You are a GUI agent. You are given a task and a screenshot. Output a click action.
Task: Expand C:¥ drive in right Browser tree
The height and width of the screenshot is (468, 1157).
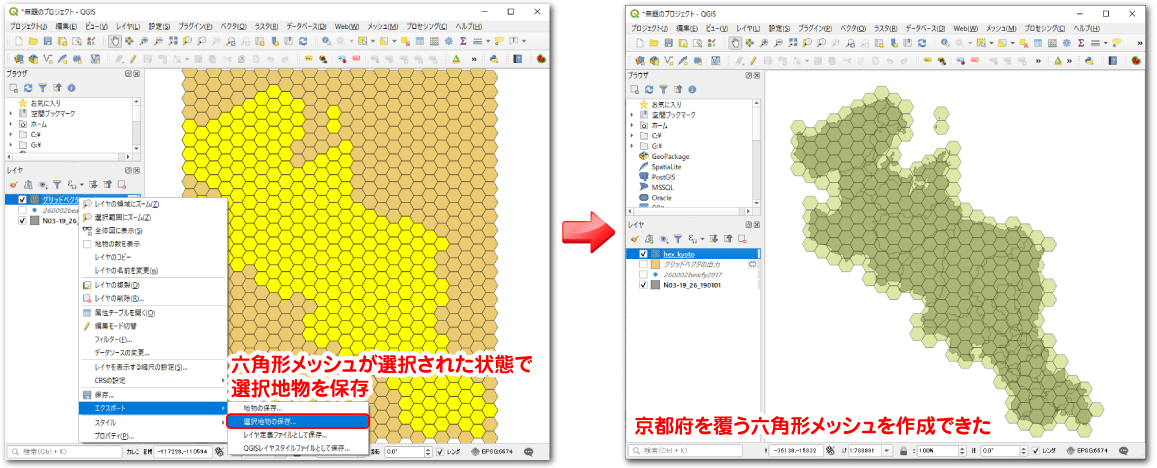632,136
